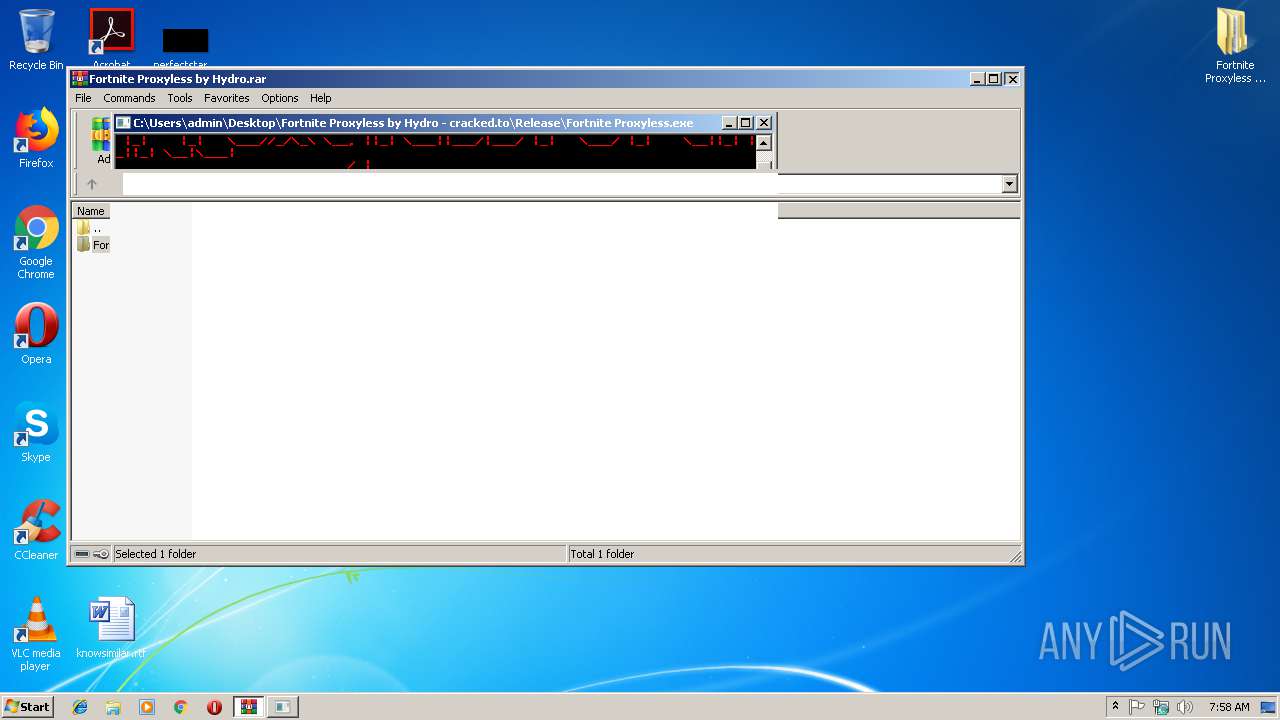Click Show Desktop button in tray
Image resolution: width=1280 pixels, height=720 pixels.
[1269, 707]
